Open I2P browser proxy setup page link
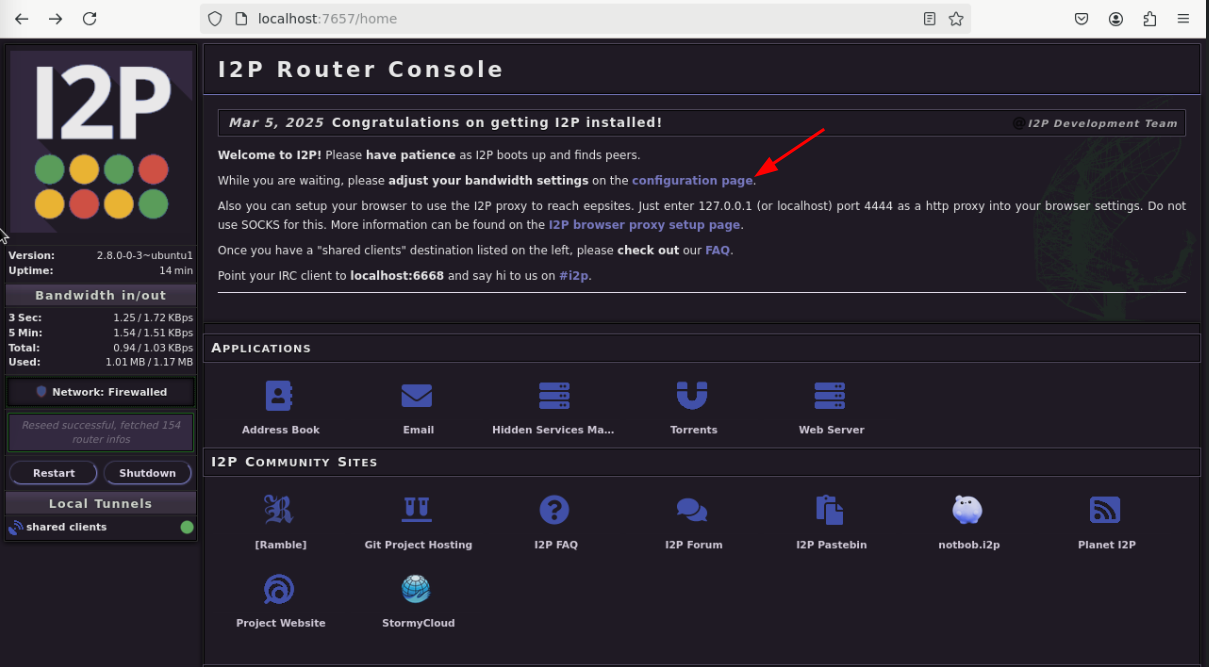1209x667 pixels. 644,225
